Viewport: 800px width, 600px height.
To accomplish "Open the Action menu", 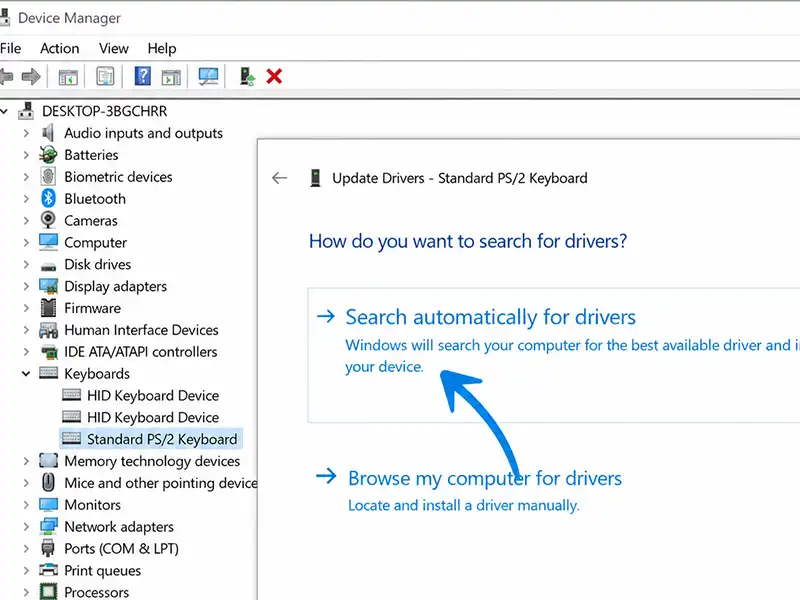I will click(x=60, y=48).
